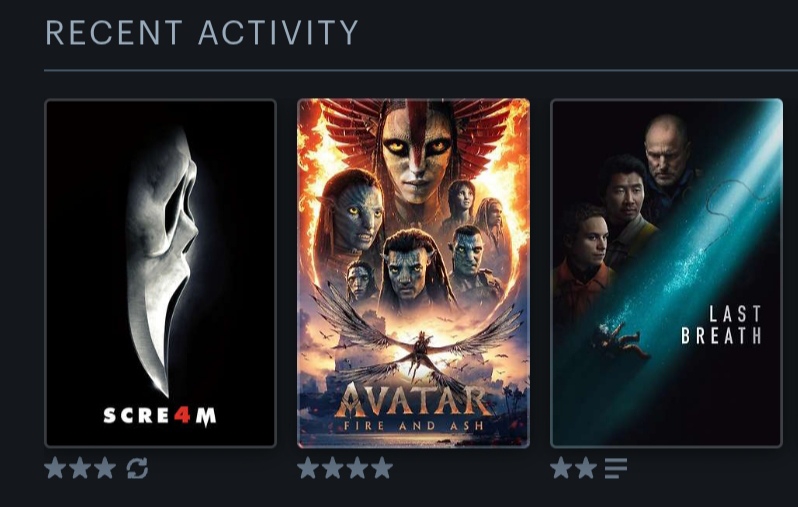Click the third star under Scream 4
798x507 pixels.
(105, 468)
